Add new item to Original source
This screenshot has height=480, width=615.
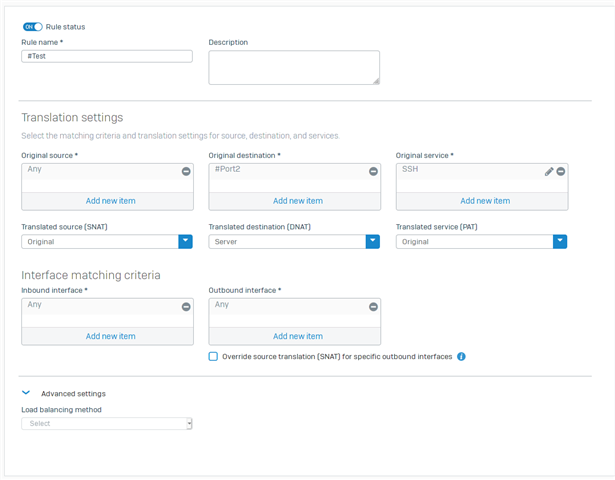tap(111, 201)
